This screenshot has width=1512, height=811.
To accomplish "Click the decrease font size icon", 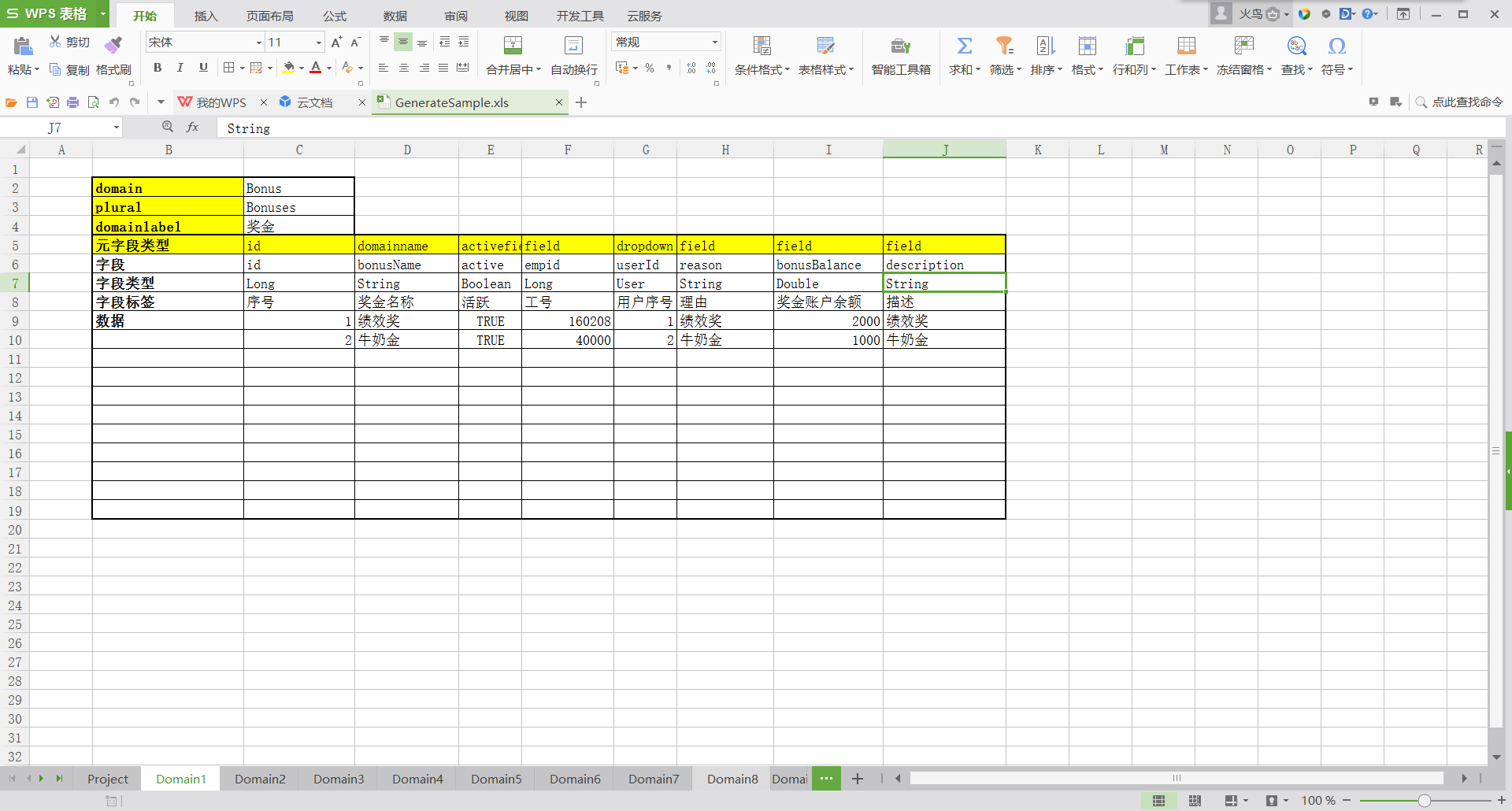I will 355,43.
